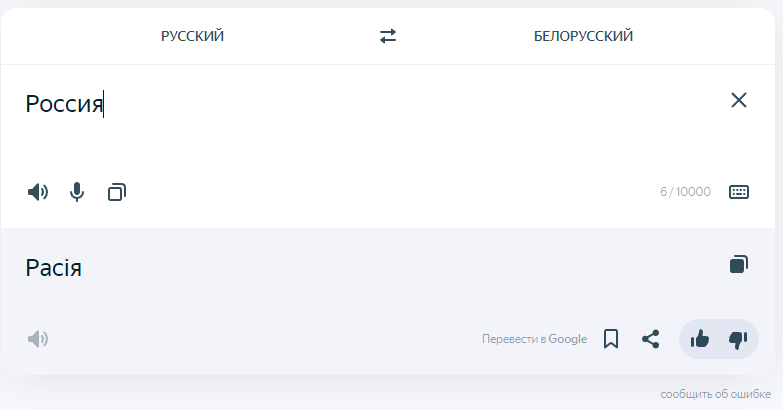Screen dimensions: 783x410
Task: Open the БЕЛОРУССКИЙ target language selector
Action: coord(583,36)
